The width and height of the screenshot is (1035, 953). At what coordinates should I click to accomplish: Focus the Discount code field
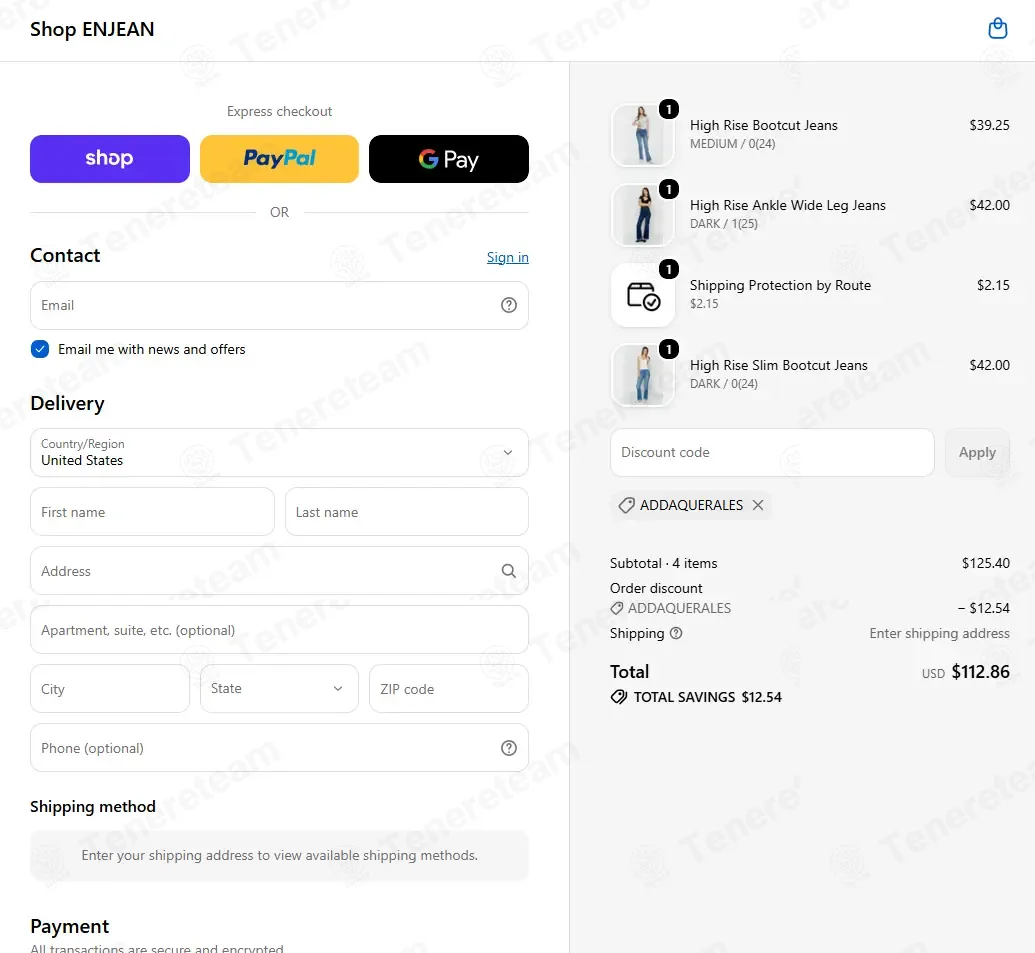click(772, 453)
